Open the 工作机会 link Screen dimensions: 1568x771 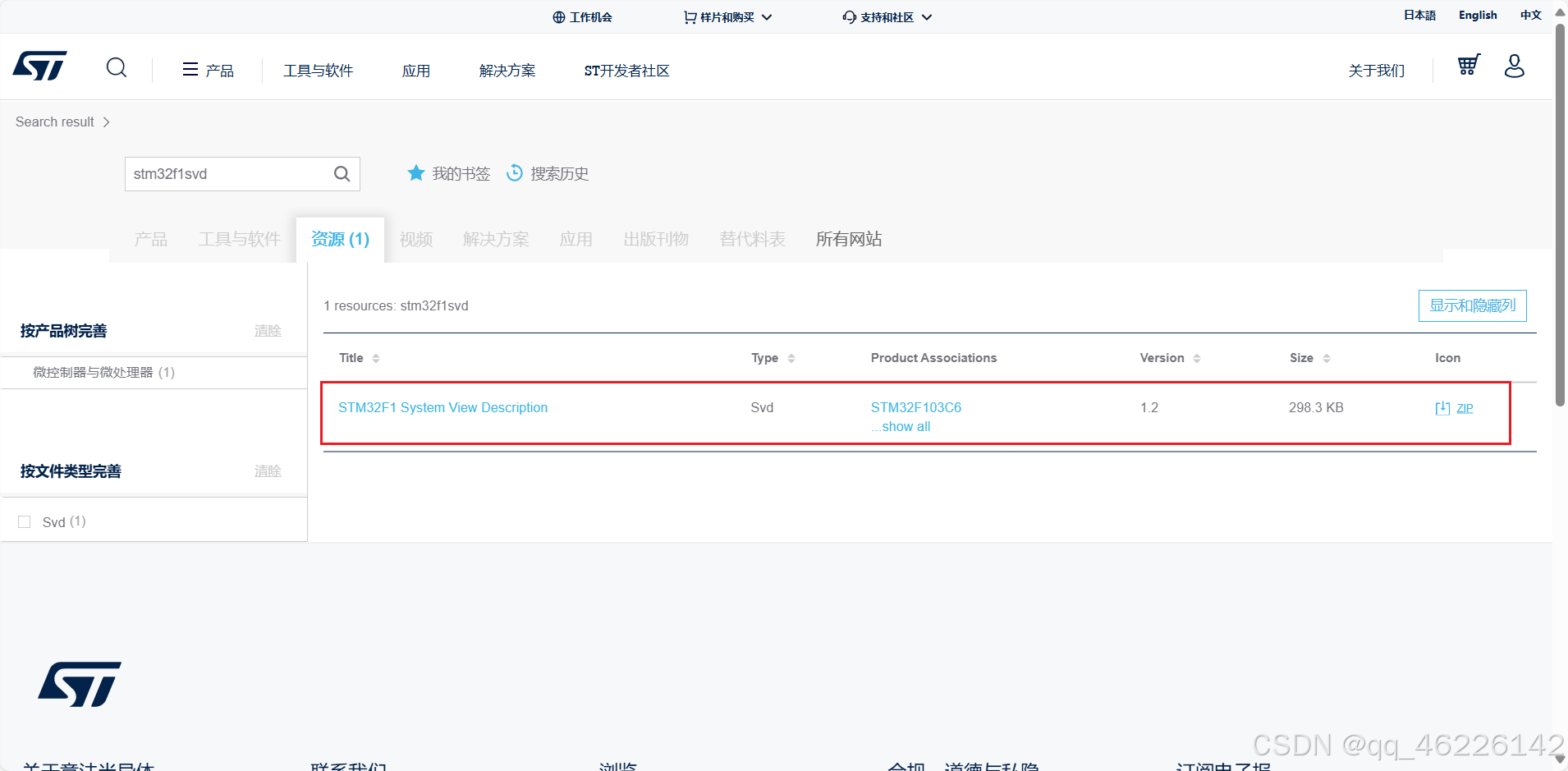click(x=591, y=17)
